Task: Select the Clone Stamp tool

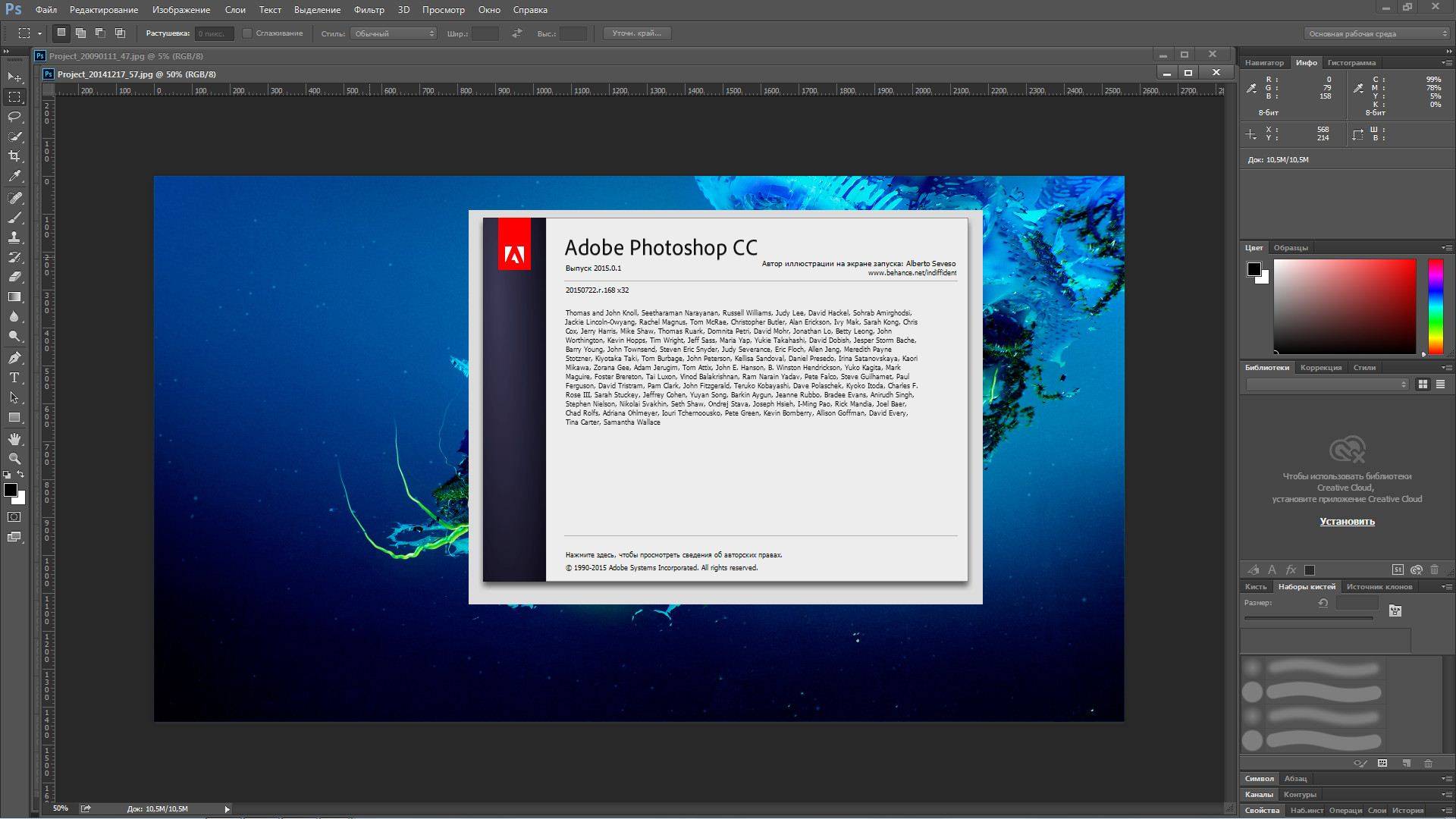Action: tap(14, 237)
